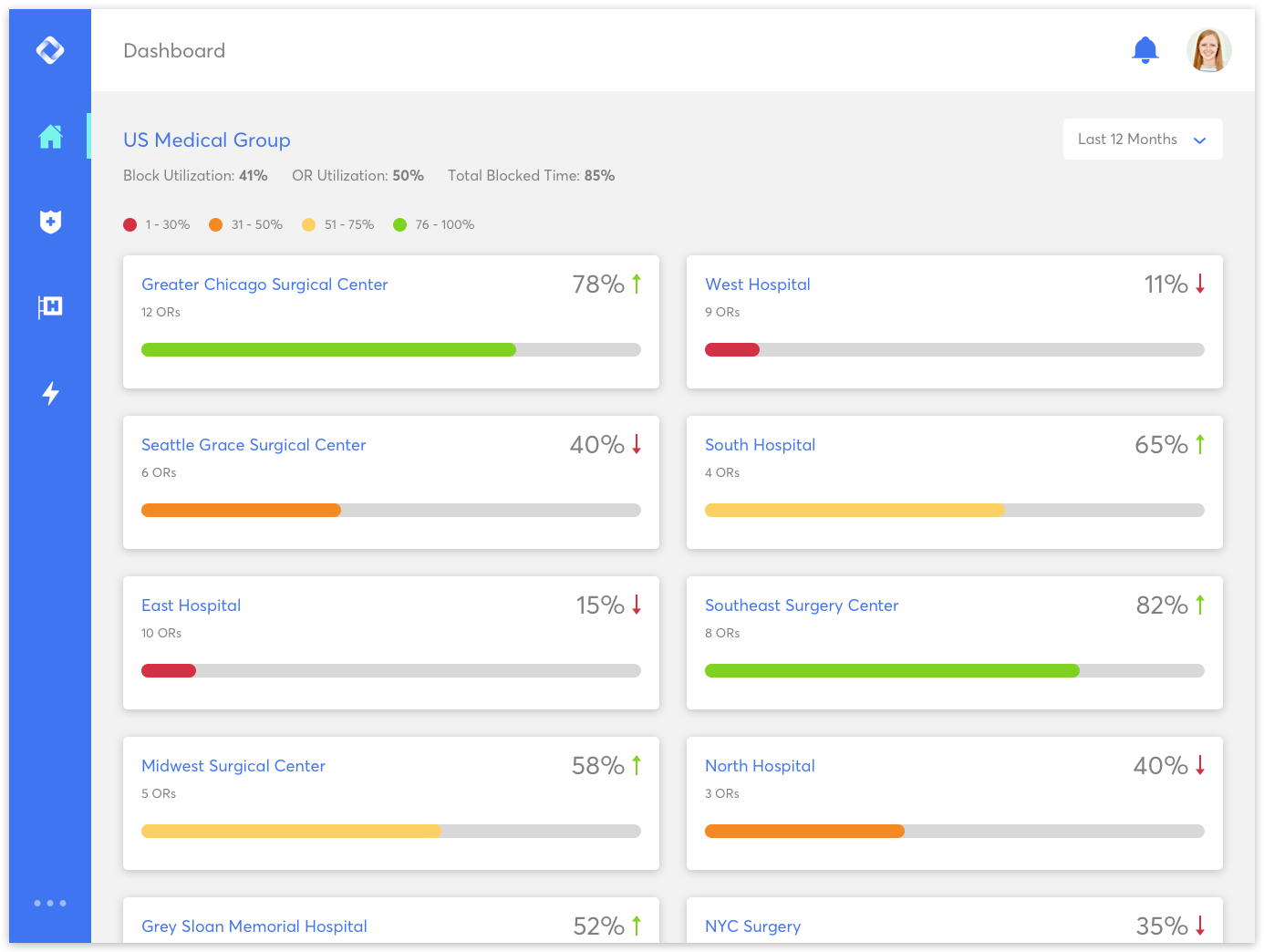Click the lightning bolt sidebar icon
This screenshot has width=1264, height=952.
pos(50,393)
